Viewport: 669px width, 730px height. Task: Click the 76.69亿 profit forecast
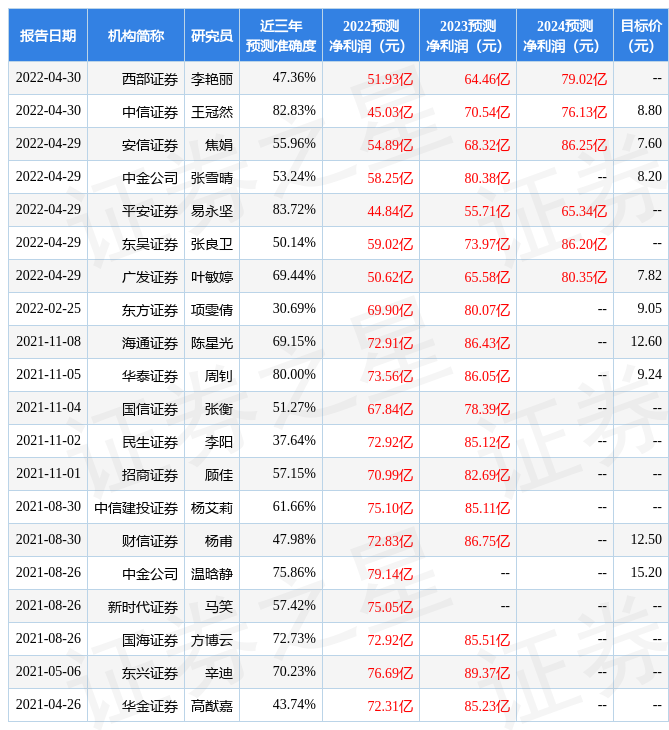[390, 673]
